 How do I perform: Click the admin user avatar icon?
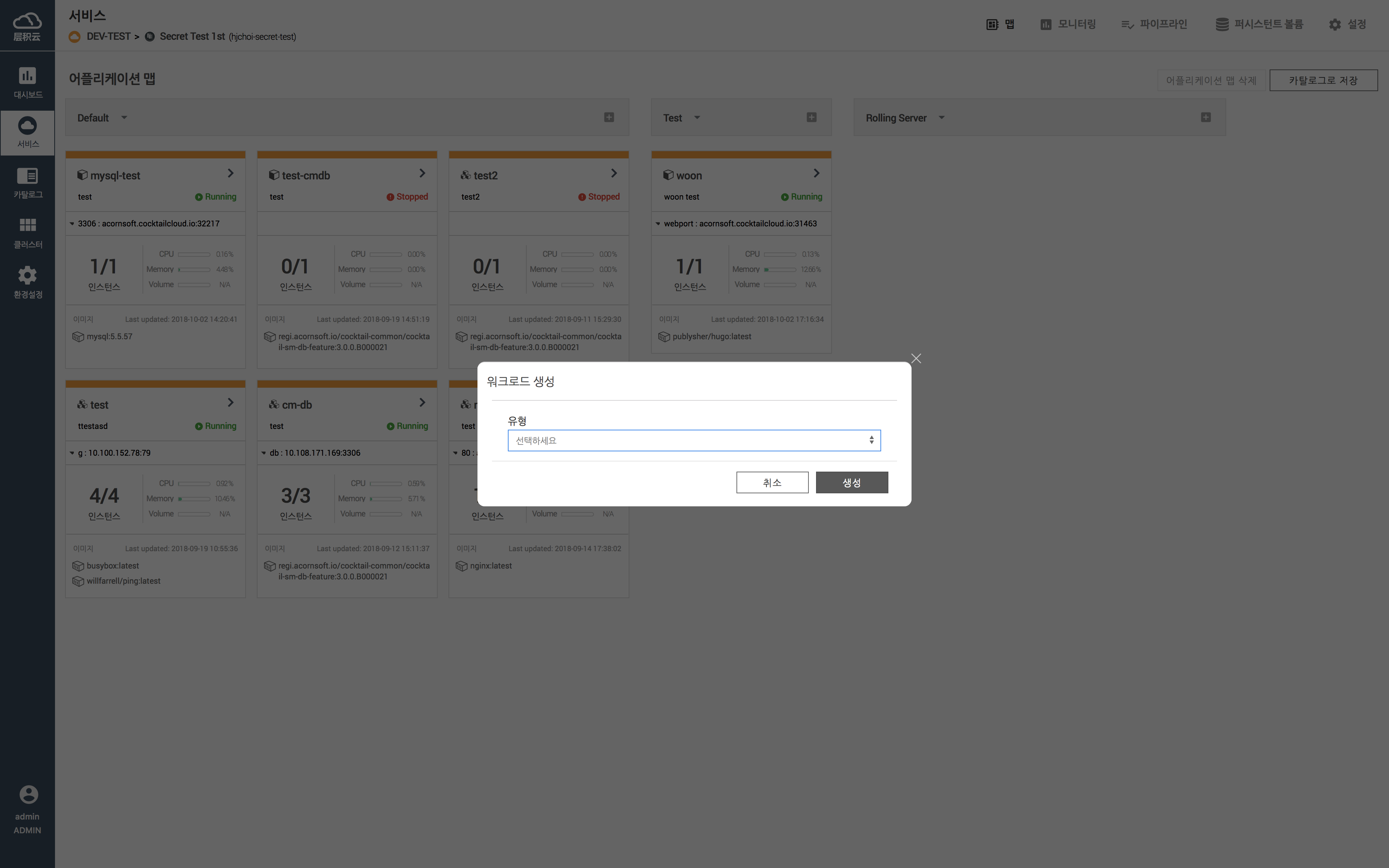(28, 795)
